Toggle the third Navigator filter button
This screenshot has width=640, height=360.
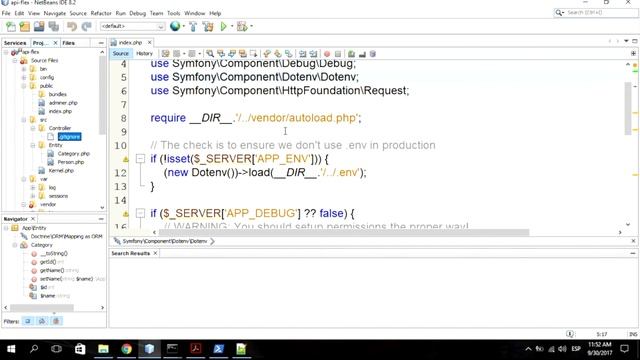pyautogui.click(x=56, y=321)
